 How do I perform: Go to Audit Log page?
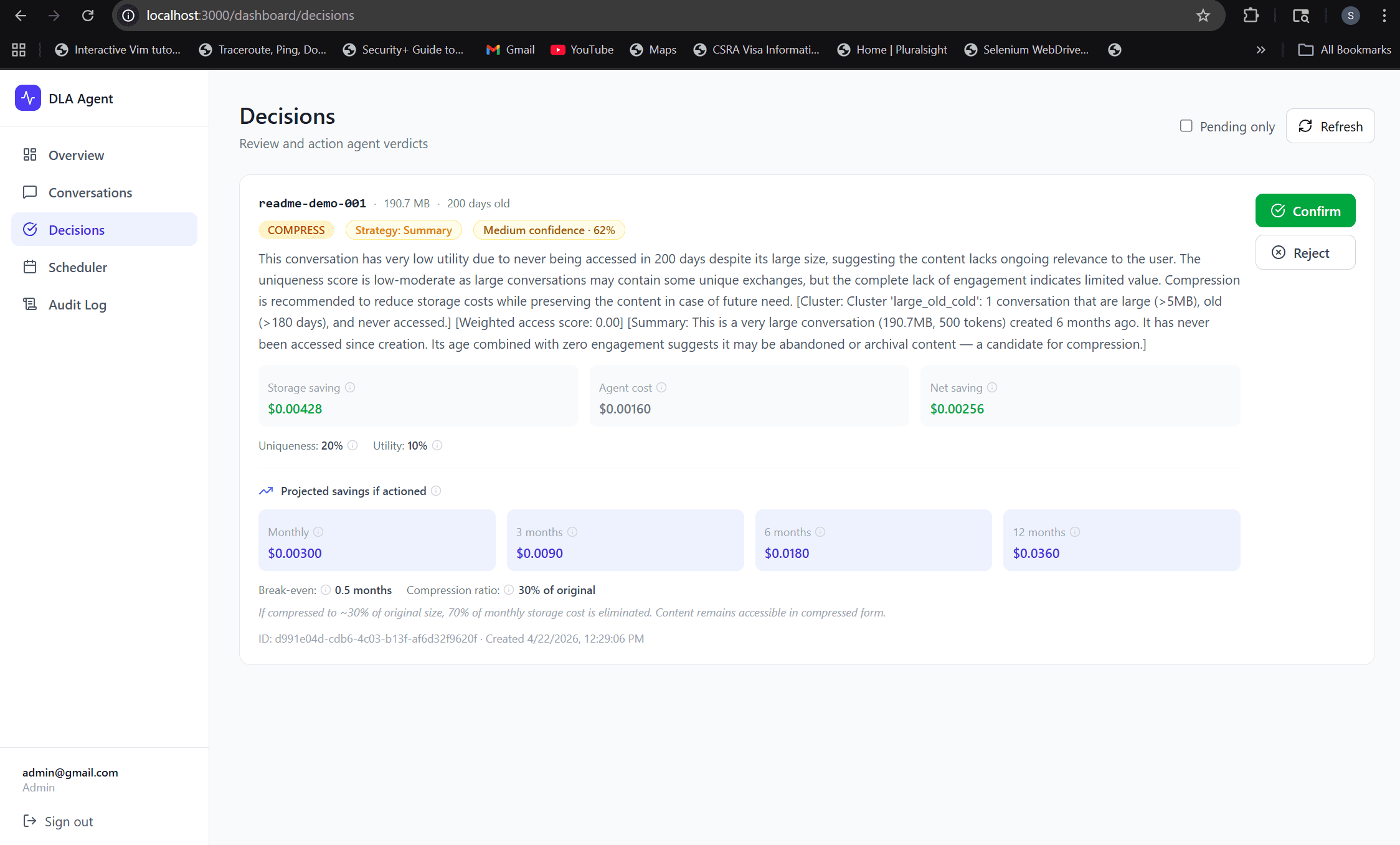77,304
